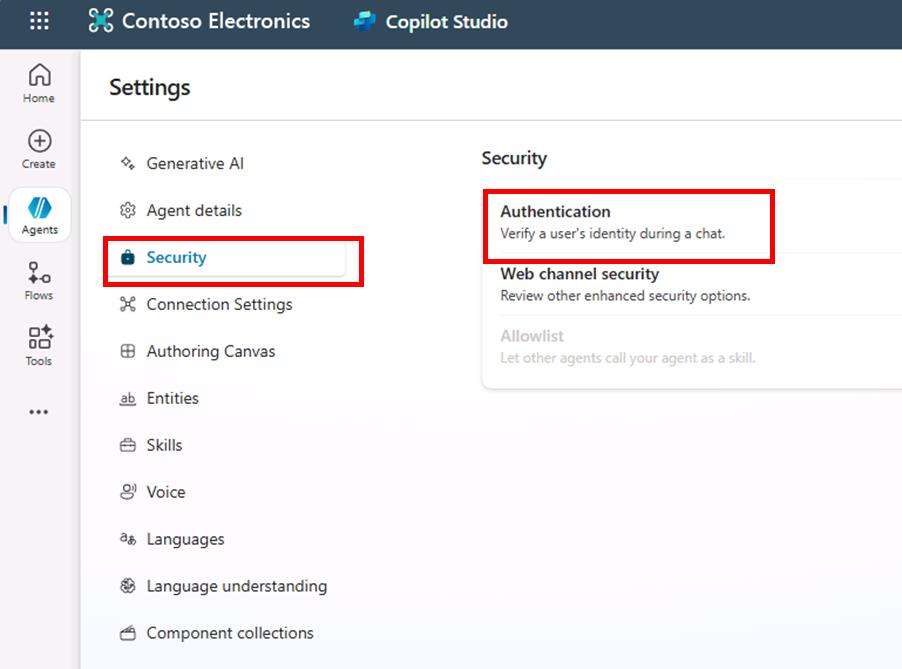Click the More ellipsis in the sidebar
This screenshot has height=669, width=902.
click(39, 412)
